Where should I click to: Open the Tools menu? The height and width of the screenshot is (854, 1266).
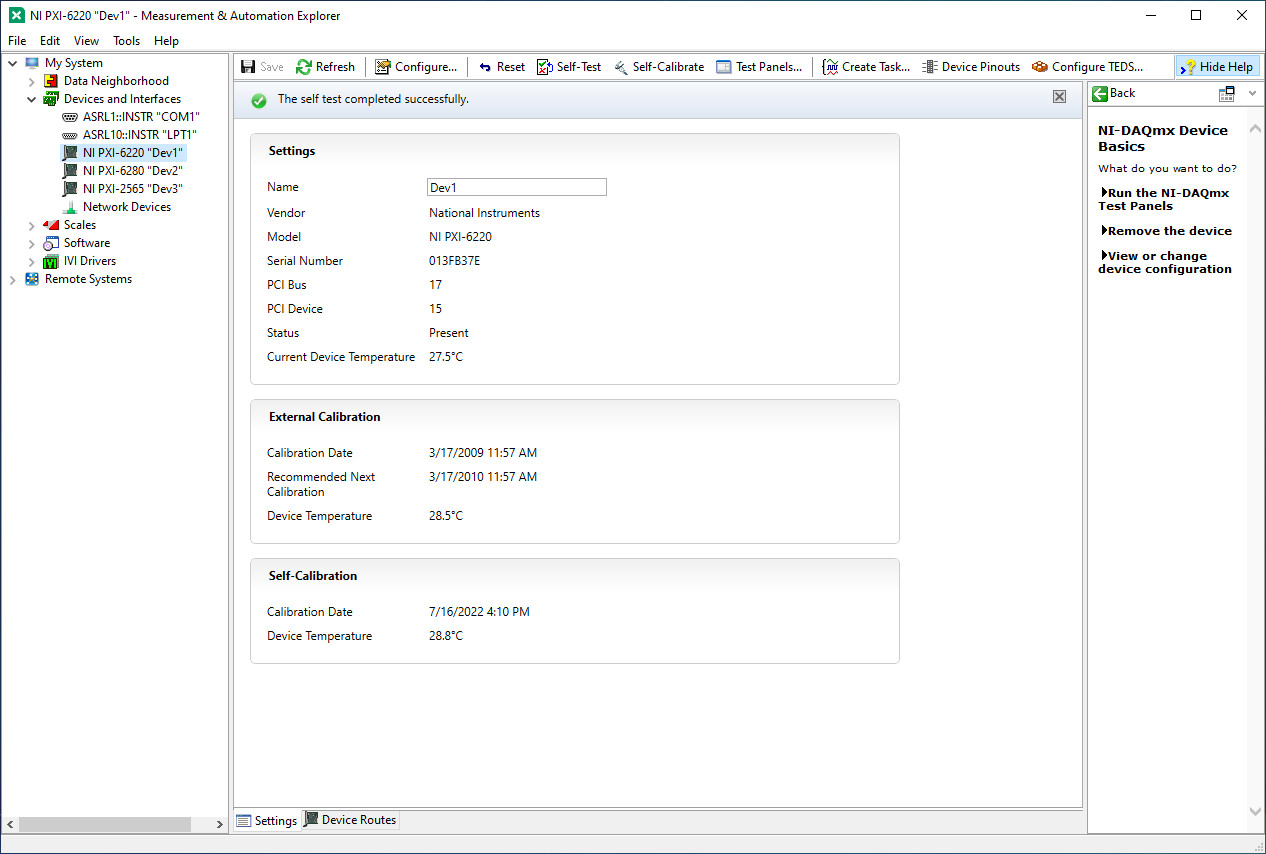[x=127, y=41]
